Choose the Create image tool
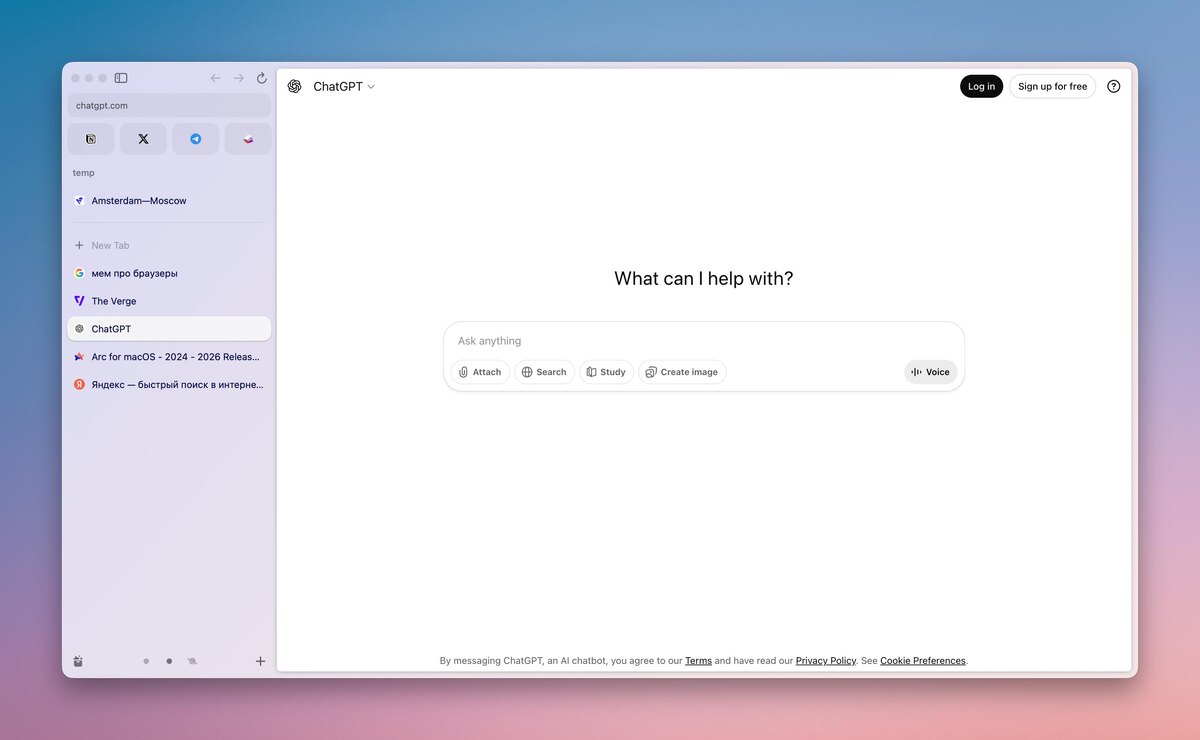This screenshot has height=740, width=1200. pyautogui.click(x=682, y=372)
